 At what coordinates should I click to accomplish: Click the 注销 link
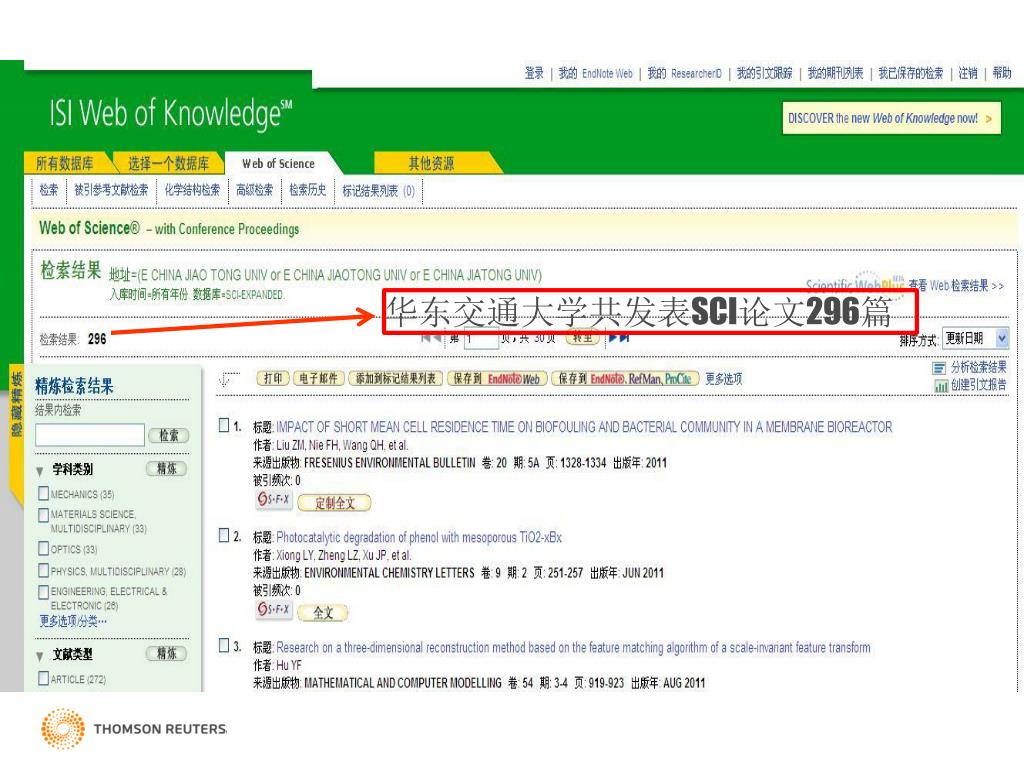(x=968, y=73)
